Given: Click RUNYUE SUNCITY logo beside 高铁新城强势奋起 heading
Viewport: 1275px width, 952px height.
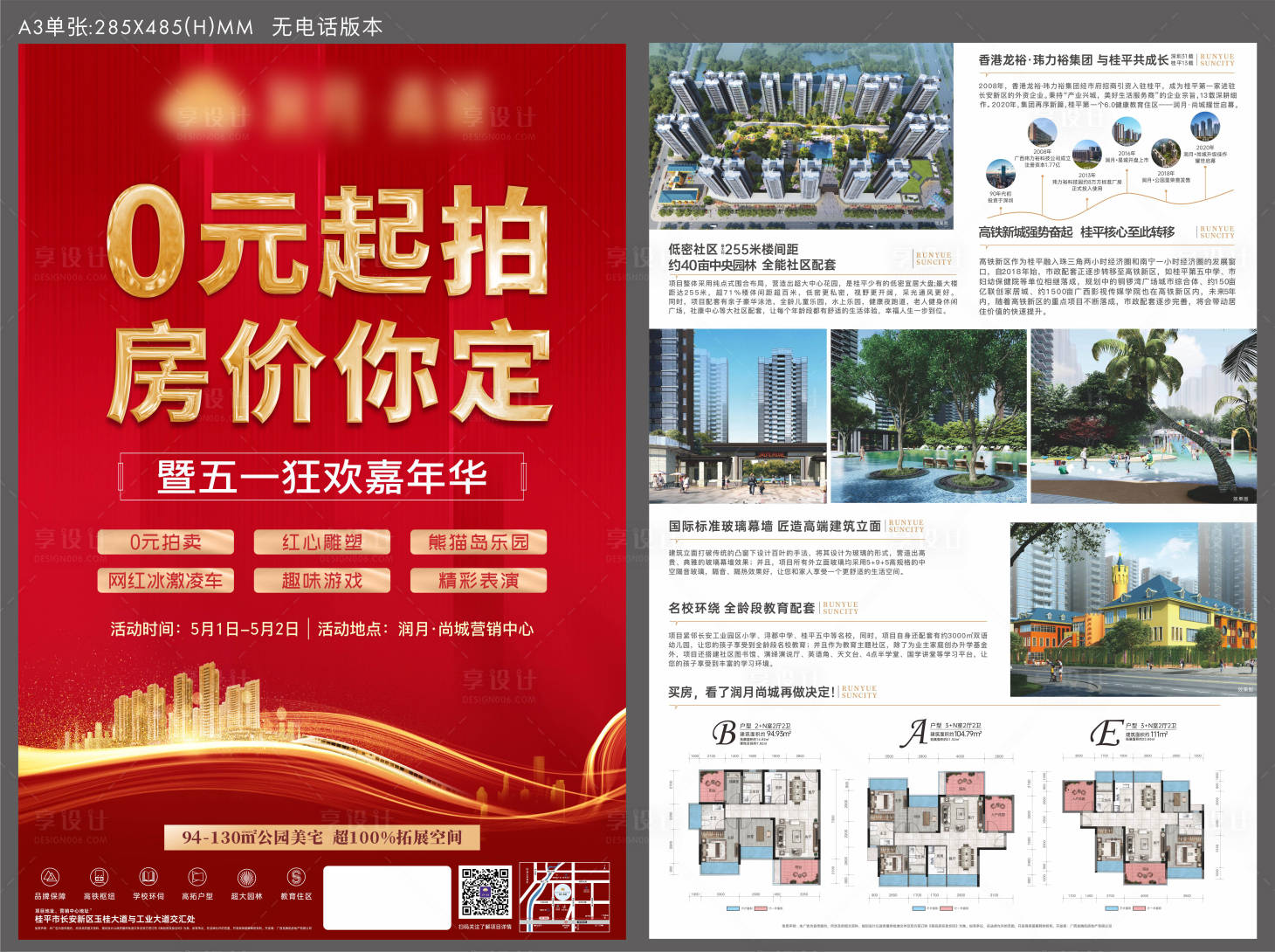Looking at the screenshot, I should coord(1217,232).
